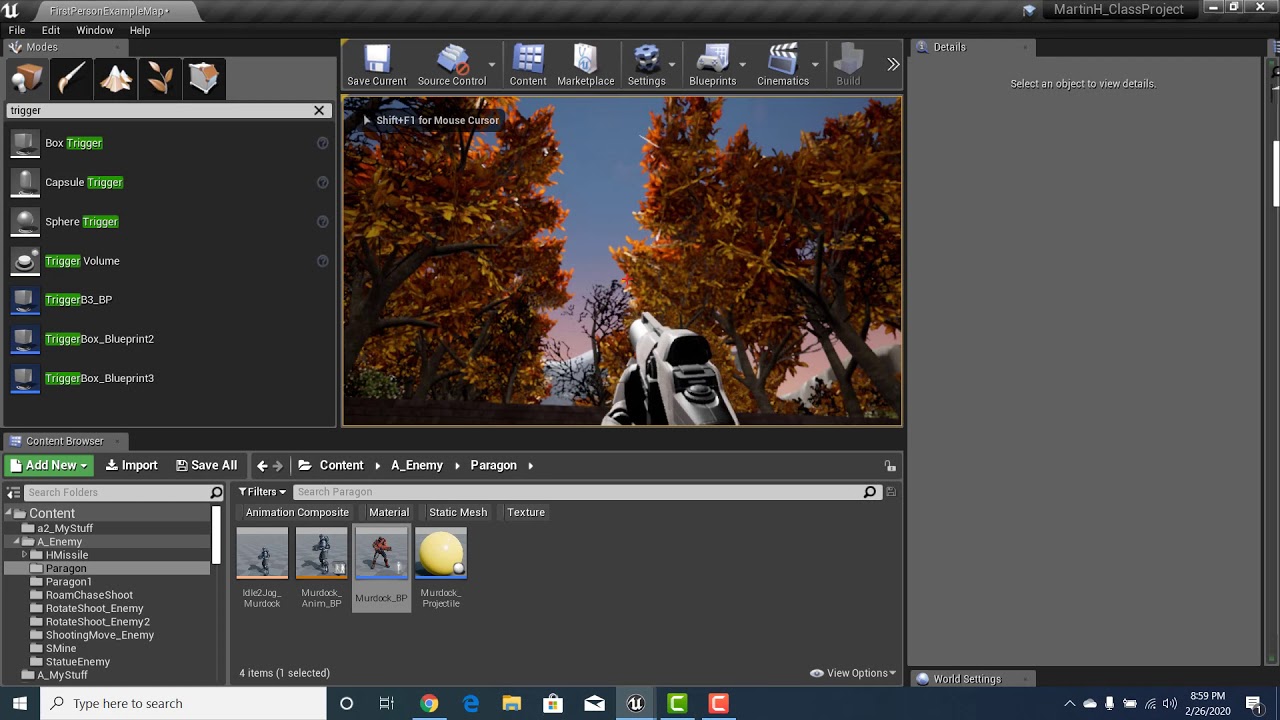The image size is (1280, 720).
Task: Switch to the FirstPersonExampleMap tab
Action: [110, 11]
